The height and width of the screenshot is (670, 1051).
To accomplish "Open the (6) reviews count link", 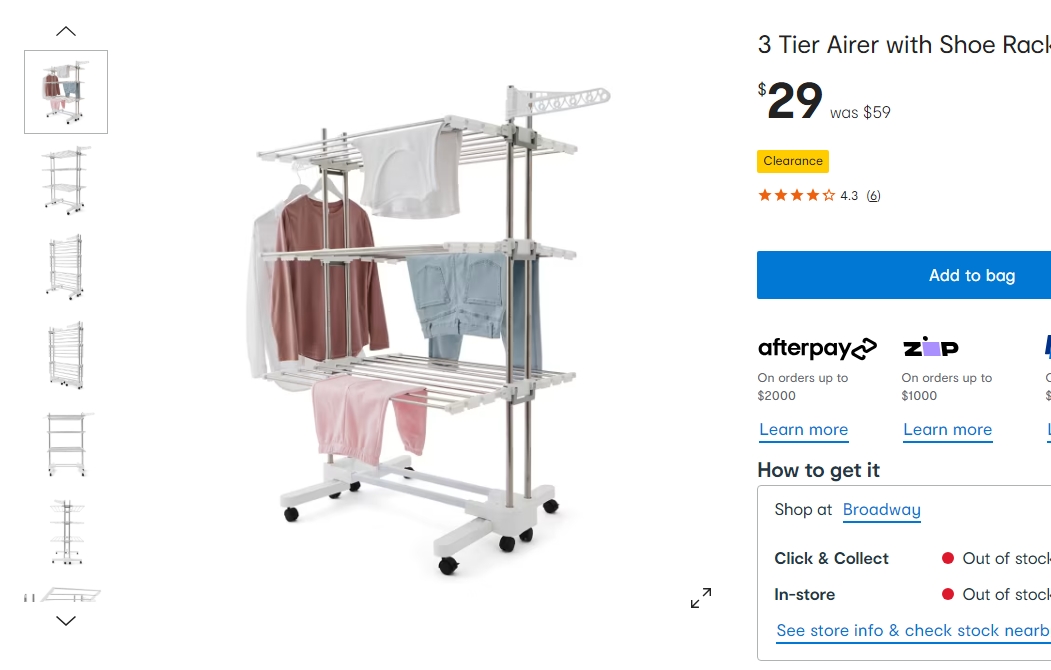I will (x=873, y=196).
